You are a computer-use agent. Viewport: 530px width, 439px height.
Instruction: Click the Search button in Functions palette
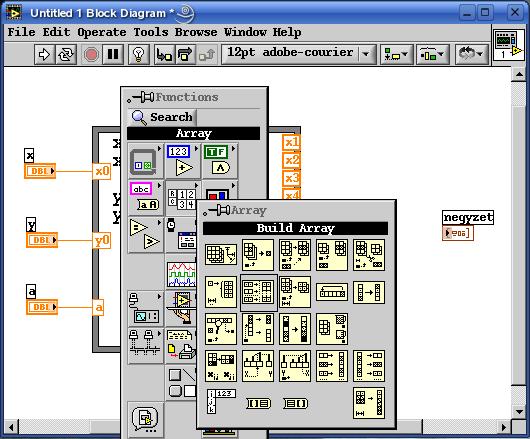point(162,117)
